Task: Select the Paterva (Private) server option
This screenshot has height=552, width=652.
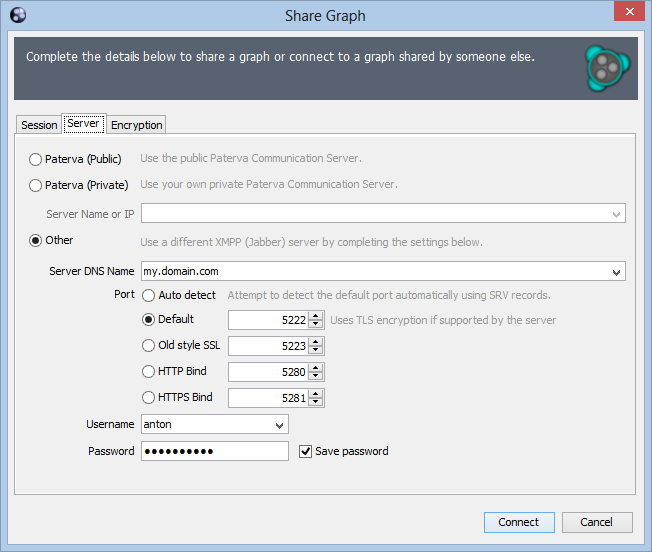Action: click(x=79, y=185)
